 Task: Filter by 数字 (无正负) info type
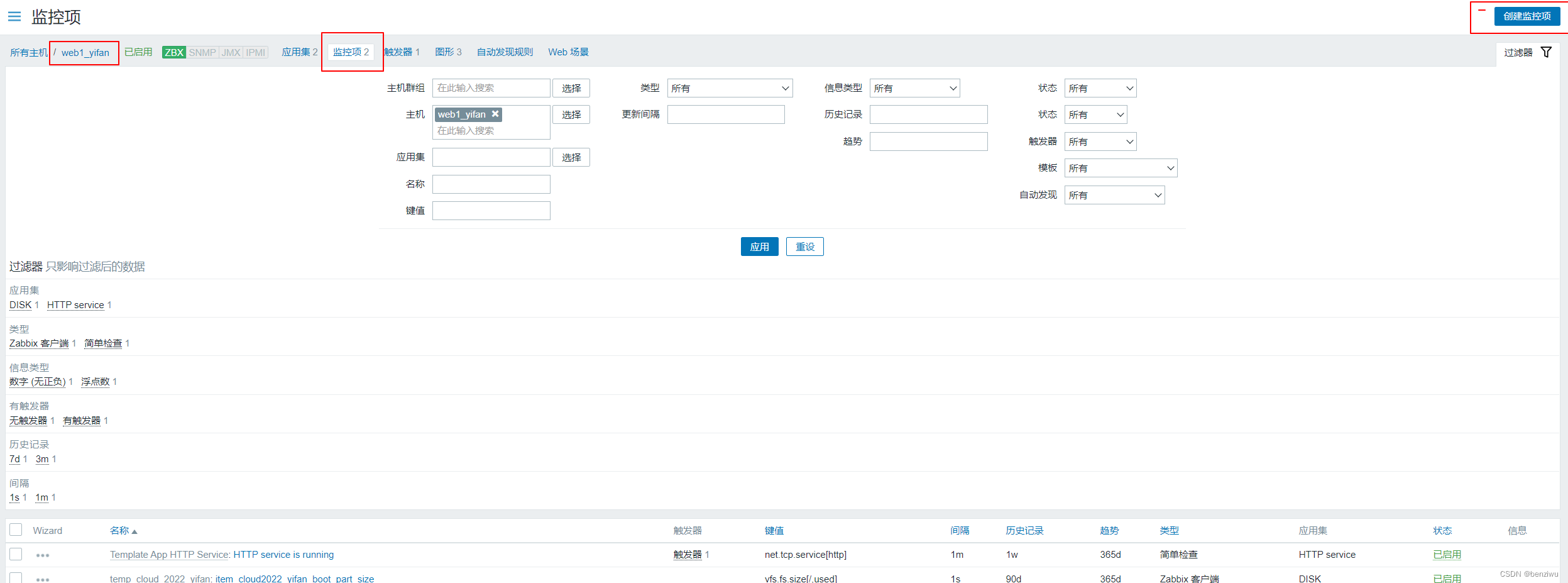pyautogui.click(x=38, y=382)
